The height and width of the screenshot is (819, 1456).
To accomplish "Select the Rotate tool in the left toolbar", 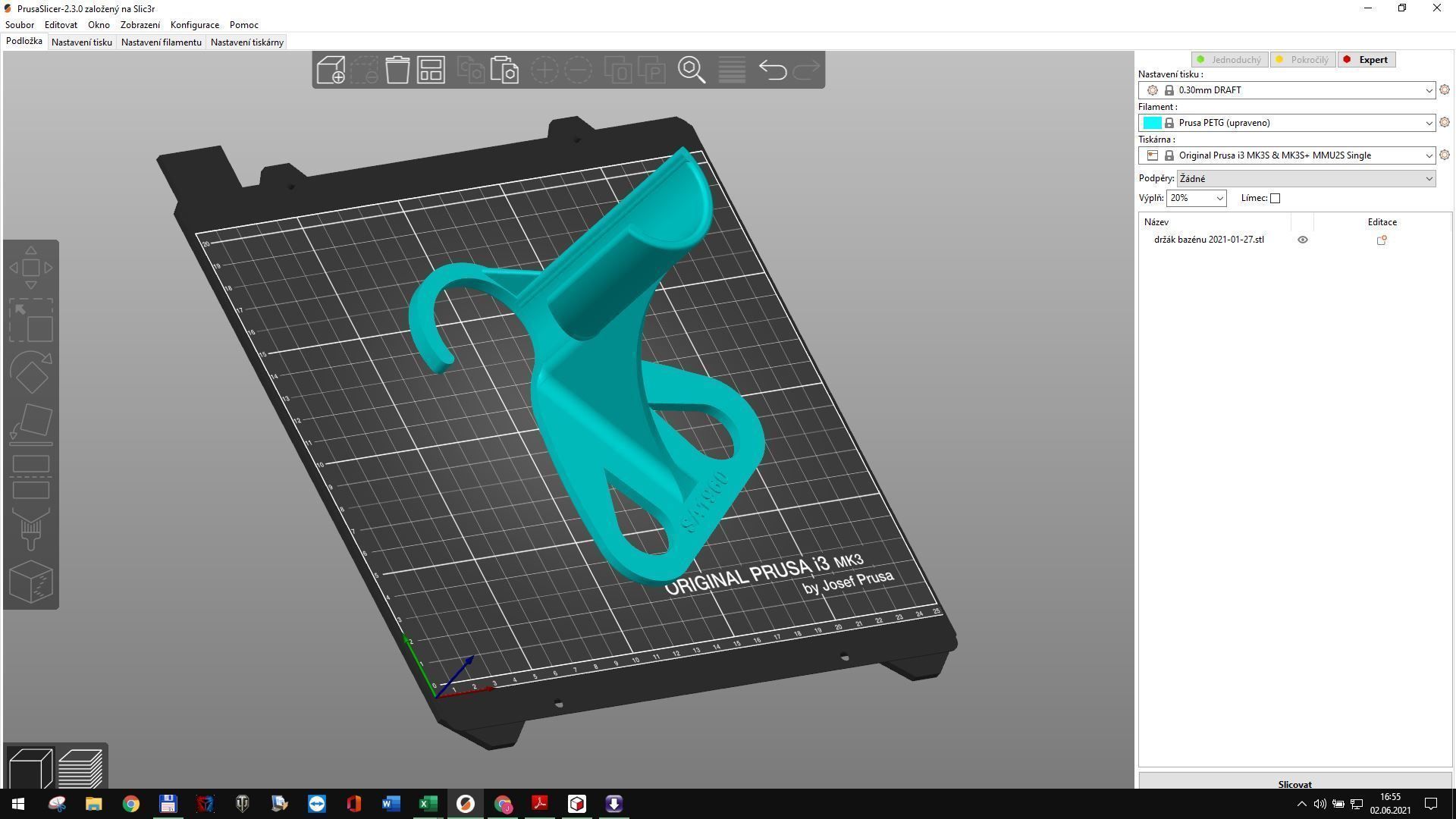I will [x=31, y=372].
